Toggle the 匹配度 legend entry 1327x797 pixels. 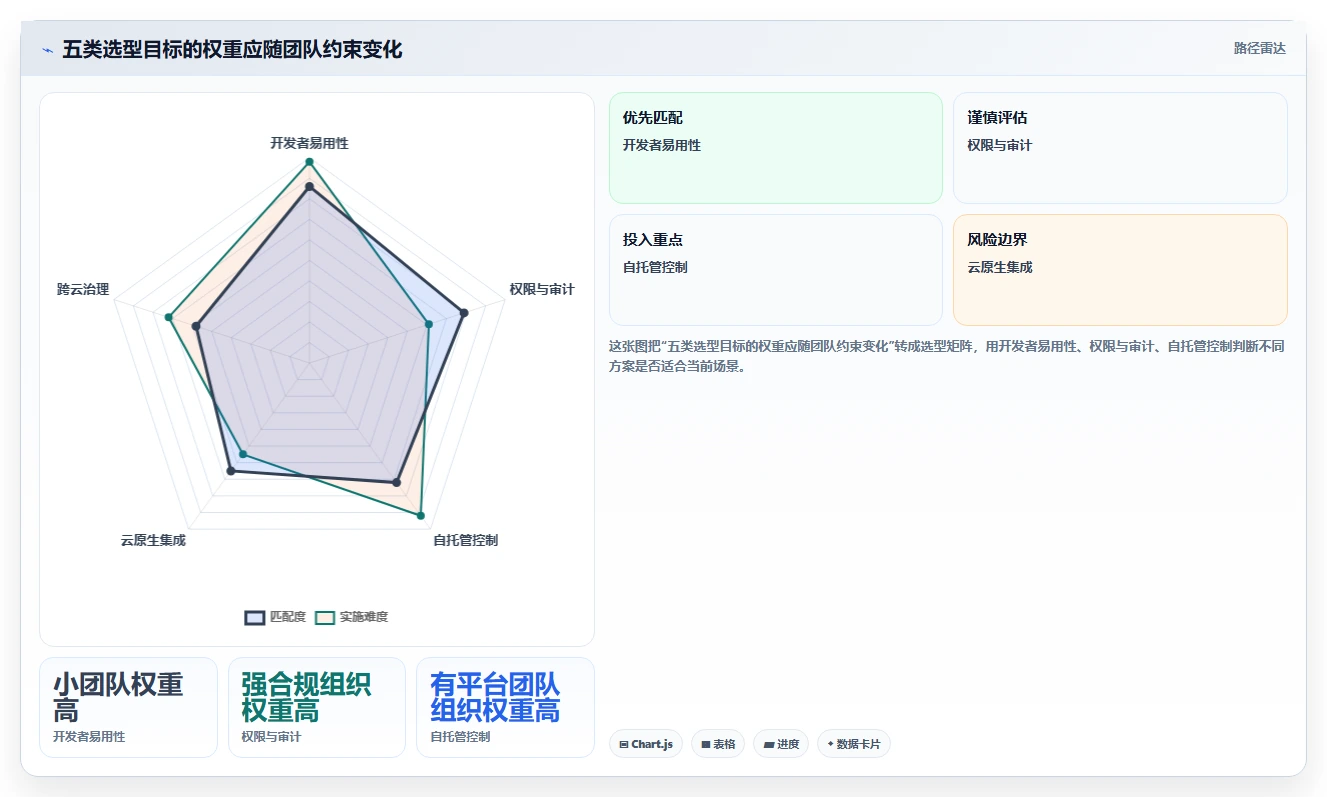pyautogui.click(x=275, y=617)
